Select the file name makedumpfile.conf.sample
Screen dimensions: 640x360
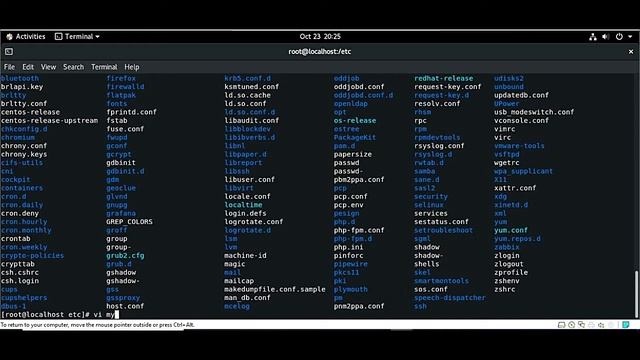click(x=275, y=289)
